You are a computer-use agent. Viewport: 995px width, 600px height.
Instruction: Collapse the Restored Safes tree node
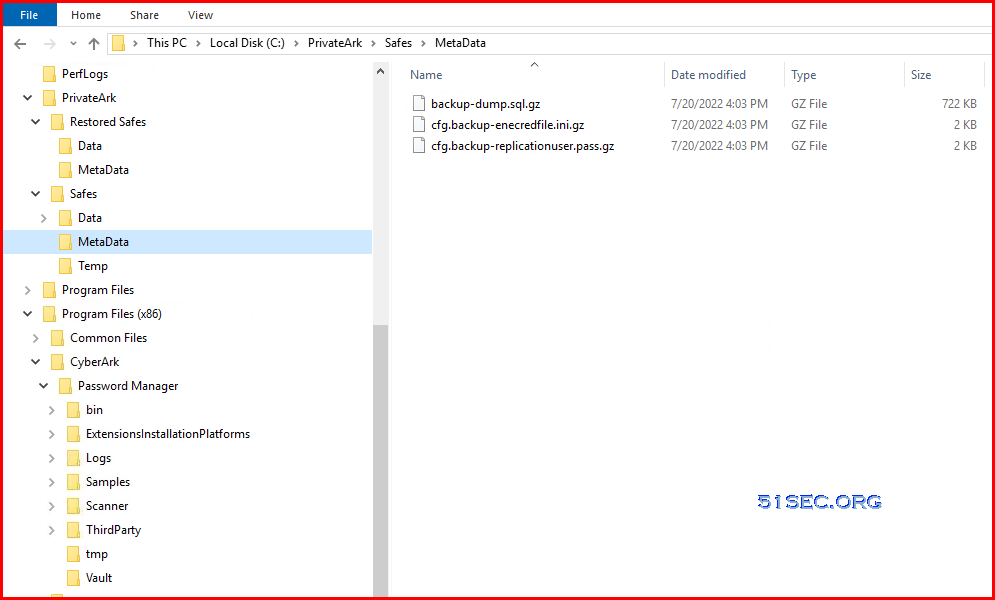(36, 122)
